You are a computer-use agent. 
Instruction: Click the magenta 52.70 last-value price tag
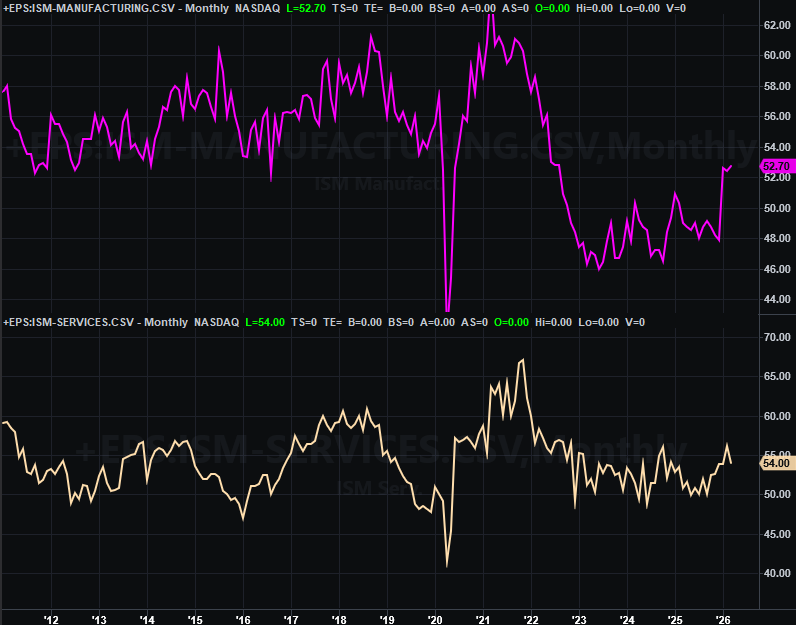pyautogui.click(x=776, y=166)
